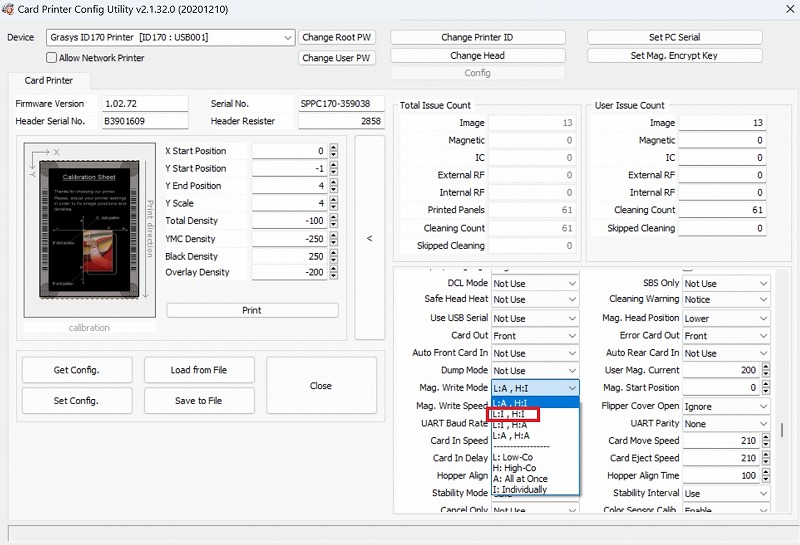This screenshot has width=800, height=545.
Task: Click the app icon in title bar
Action: 8,9
